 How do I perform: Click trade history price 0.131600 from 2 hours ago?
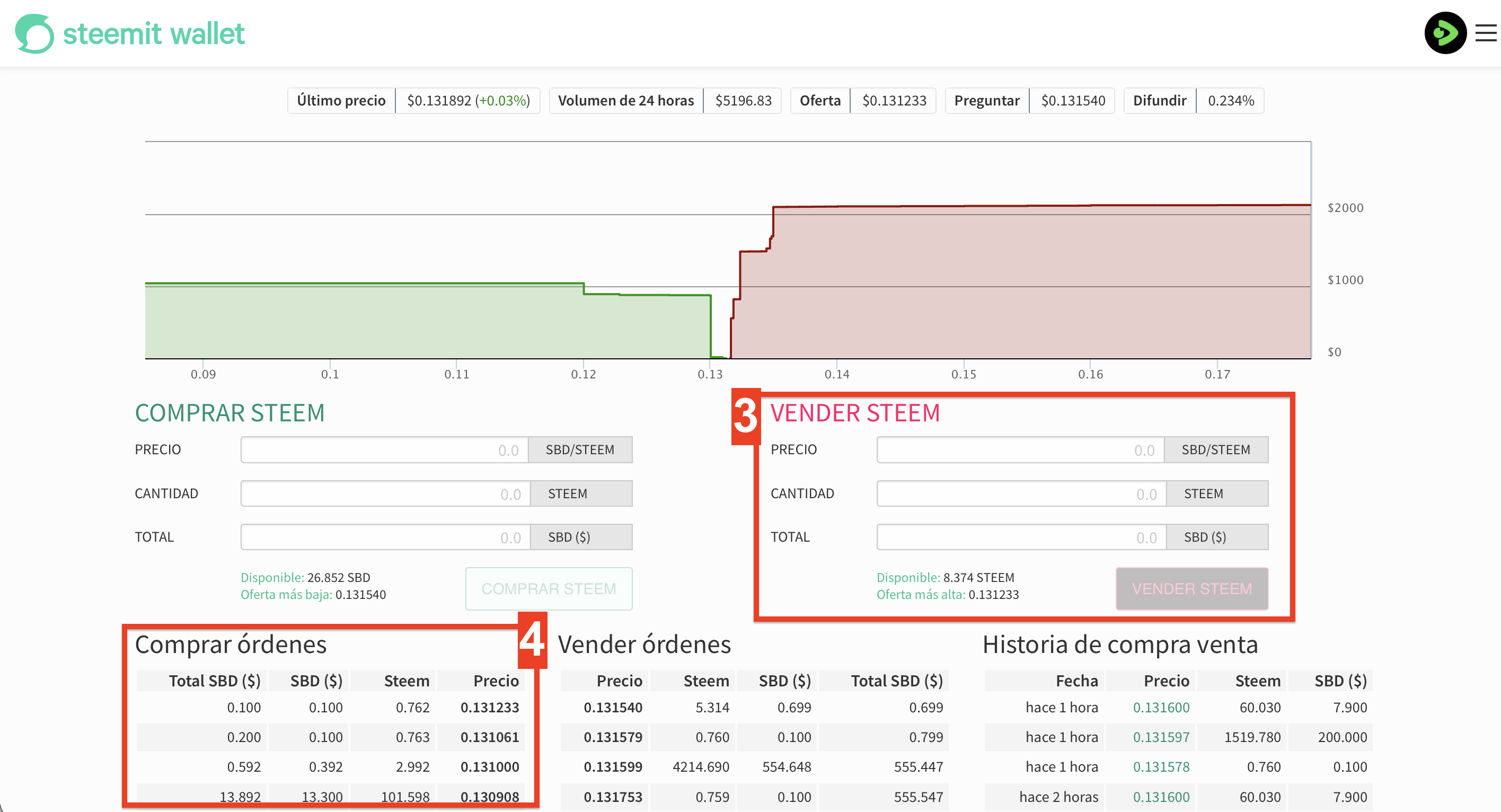coord(1161,796)
